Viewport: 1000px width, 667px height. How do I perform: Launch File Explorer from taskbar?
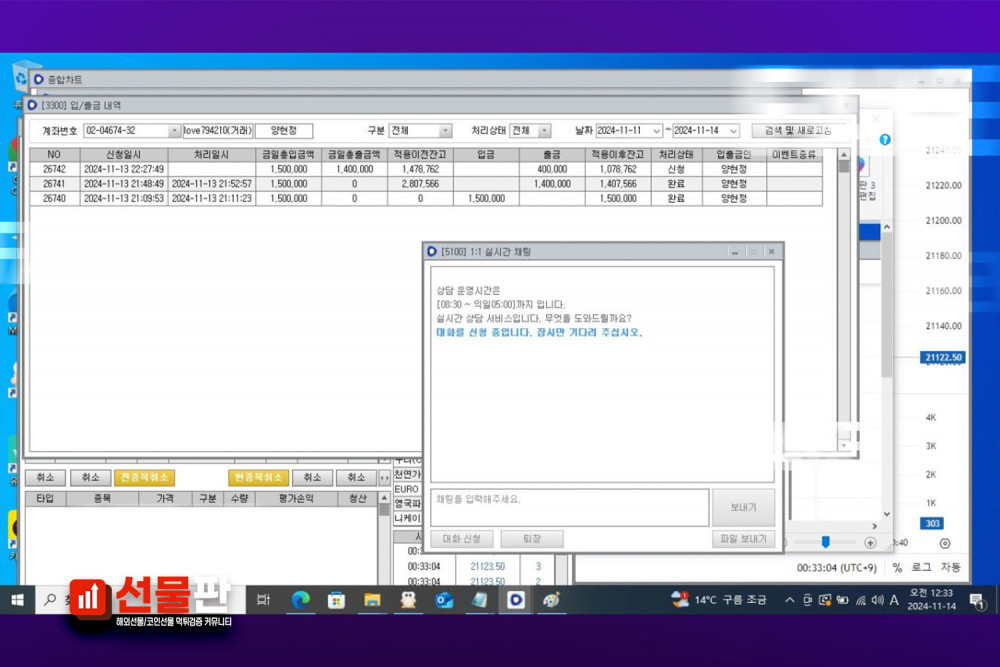(x=372, y=600)
